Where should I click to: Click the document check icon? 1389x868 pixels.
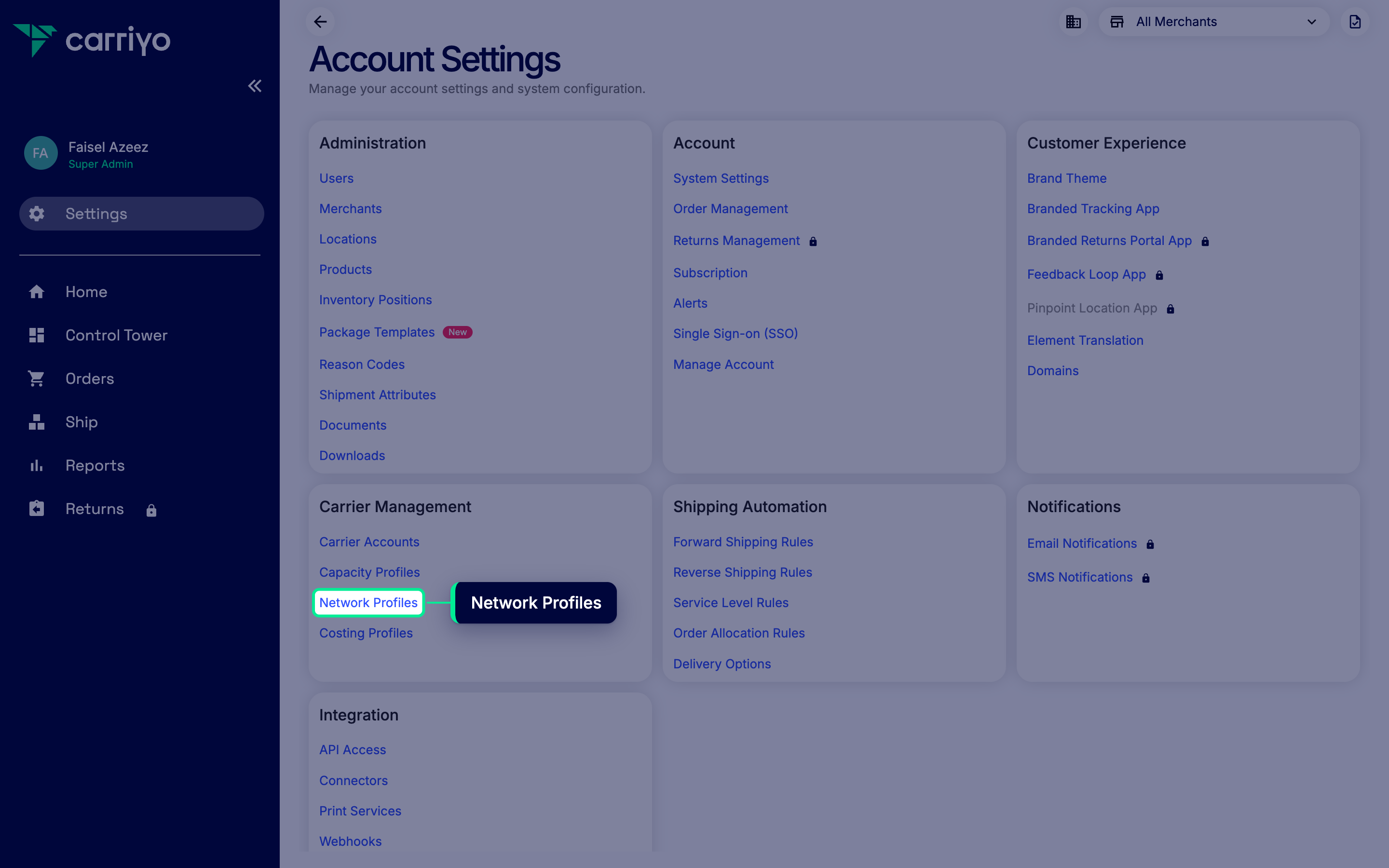[x=1355, y=22]
